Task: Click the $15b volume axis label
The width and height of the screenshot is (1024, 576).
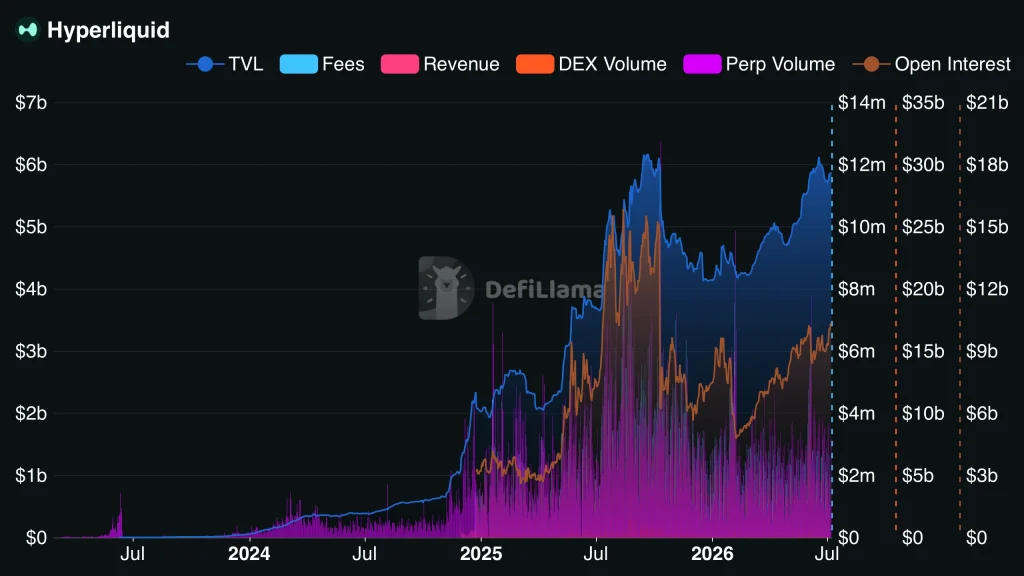Action: tap(923, 351)
